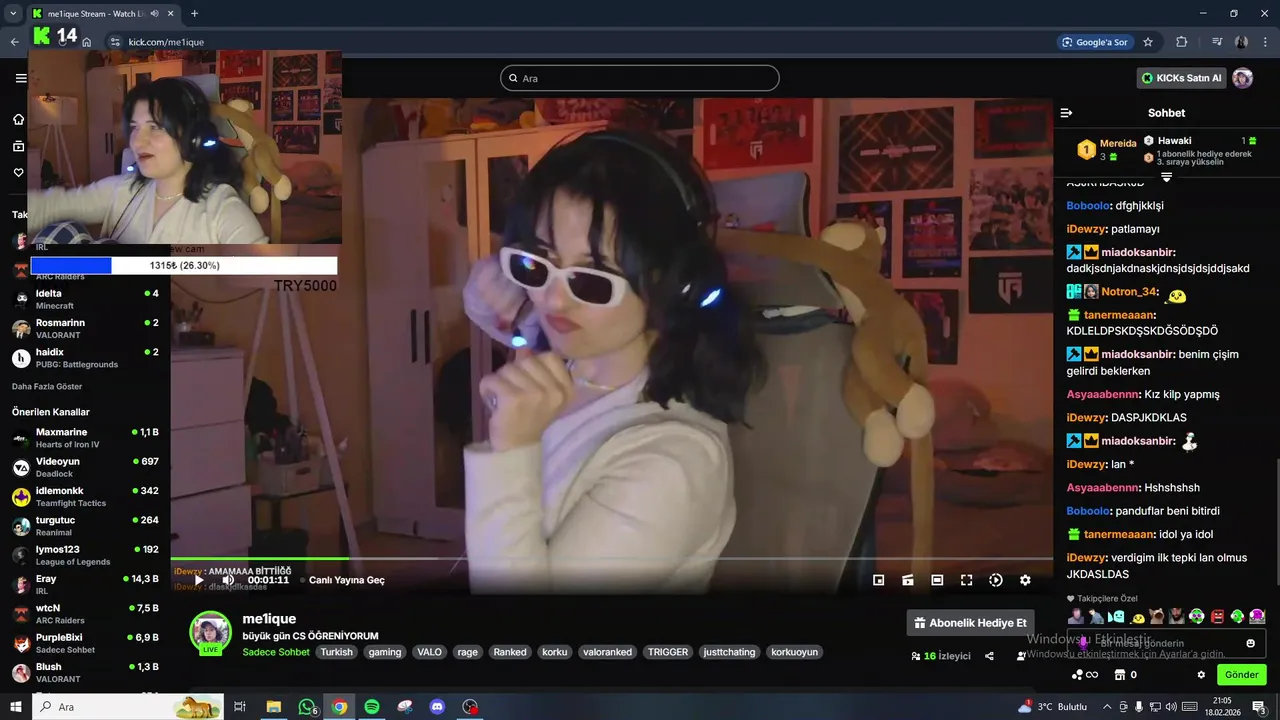
Task: Click the 16 İzleyici viewer count
Action: pos(941,656)
